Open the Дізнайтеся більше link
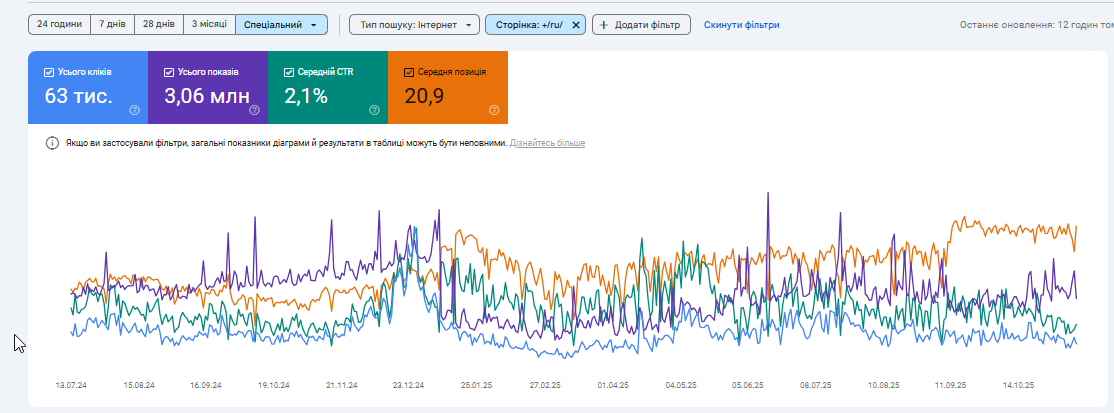 pos(547,143)
